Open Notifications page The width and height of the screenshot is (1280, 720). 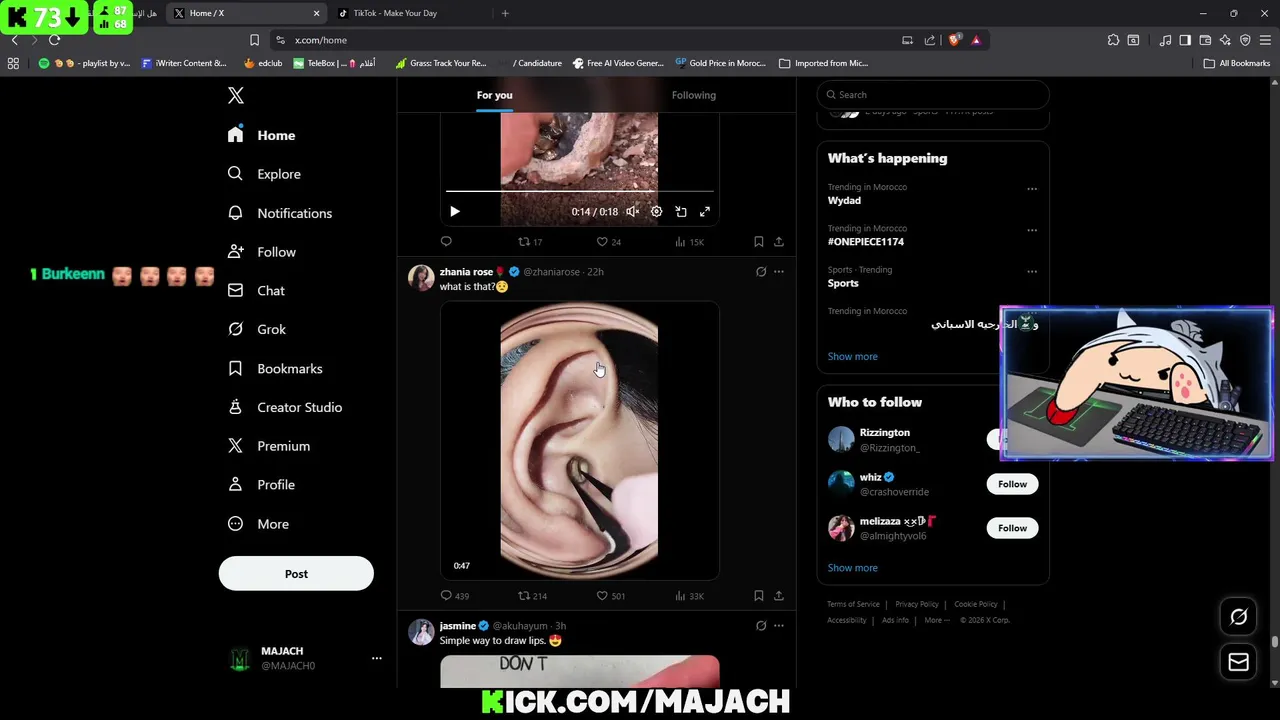tap(280, 213)
